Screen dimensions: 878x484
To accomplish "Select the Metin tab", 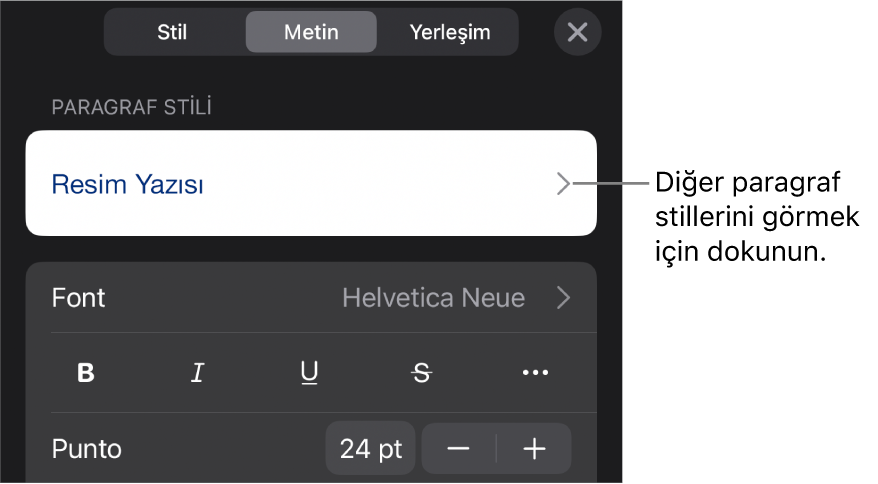I will pyautogui.click(x=311, y=32).
